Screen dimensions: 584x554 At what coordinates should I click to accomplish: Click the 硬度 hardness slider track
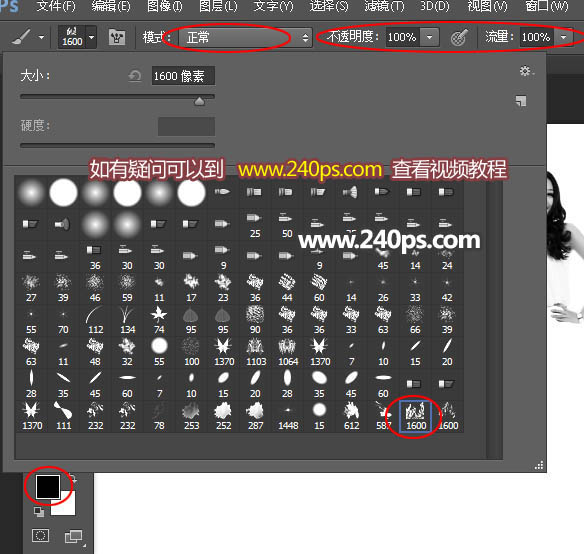pyautogui.click(x=117, y=145)
